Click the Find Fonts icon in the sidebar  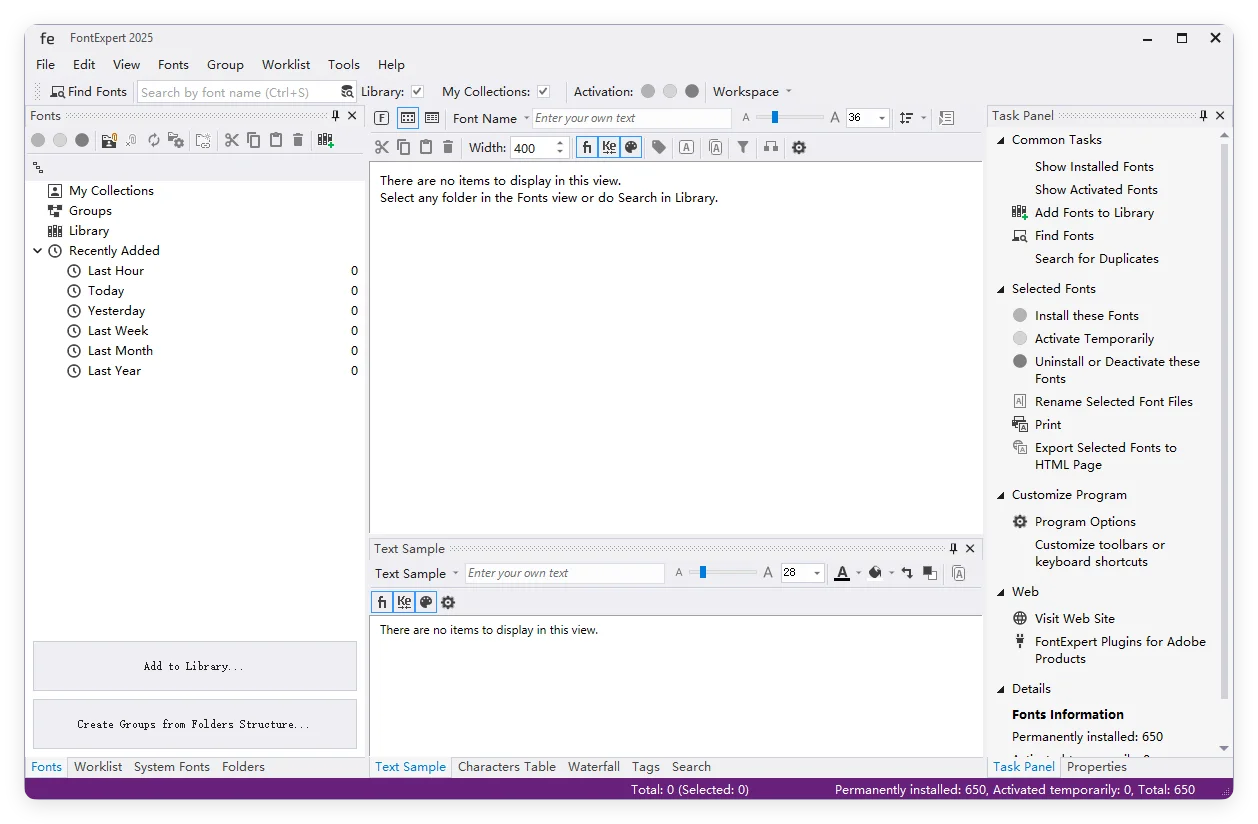tap(1020, 235)
